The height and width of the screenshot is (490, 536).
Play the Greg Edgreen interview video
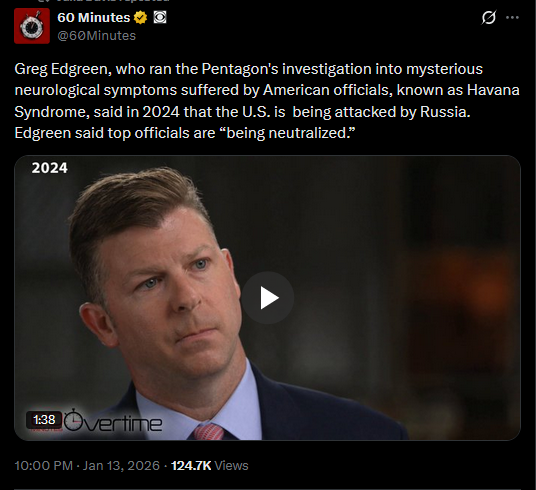coord(268,297)
